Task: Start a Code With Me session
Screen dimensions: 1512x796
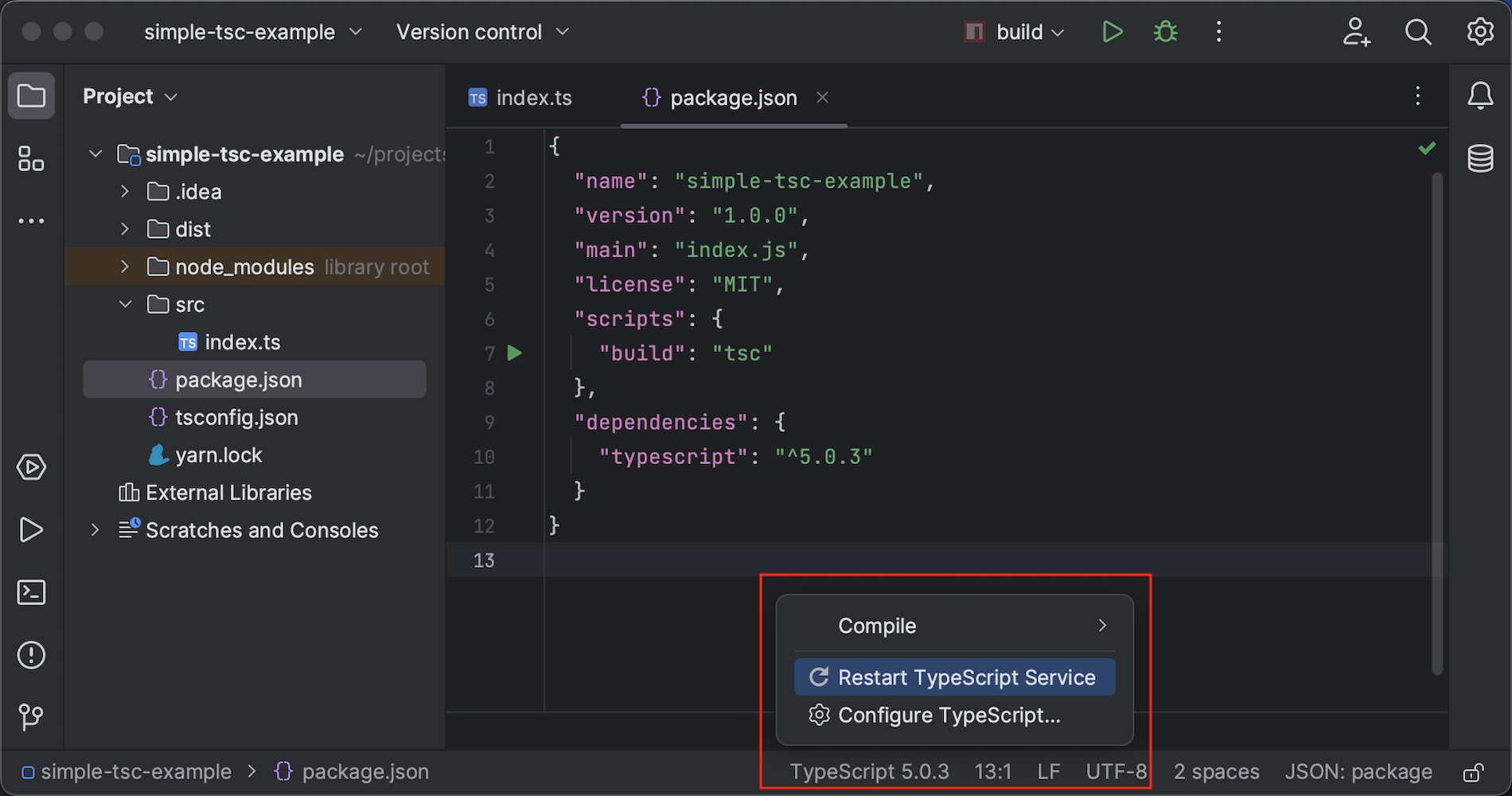Action: (1356, 32)
